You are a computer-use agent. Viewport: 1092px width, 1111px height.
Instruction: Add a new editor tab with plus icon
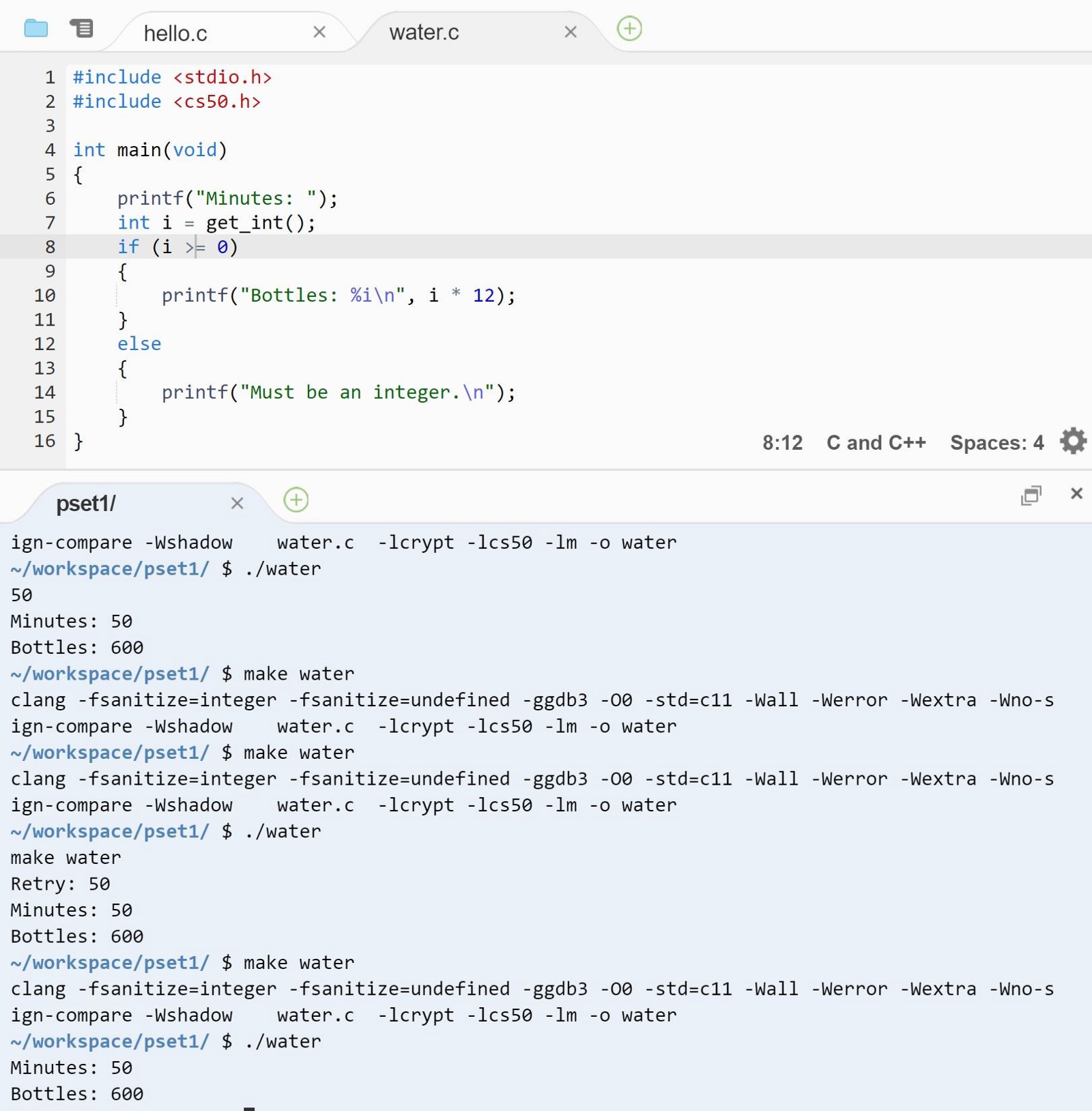(x=629, y=29)
